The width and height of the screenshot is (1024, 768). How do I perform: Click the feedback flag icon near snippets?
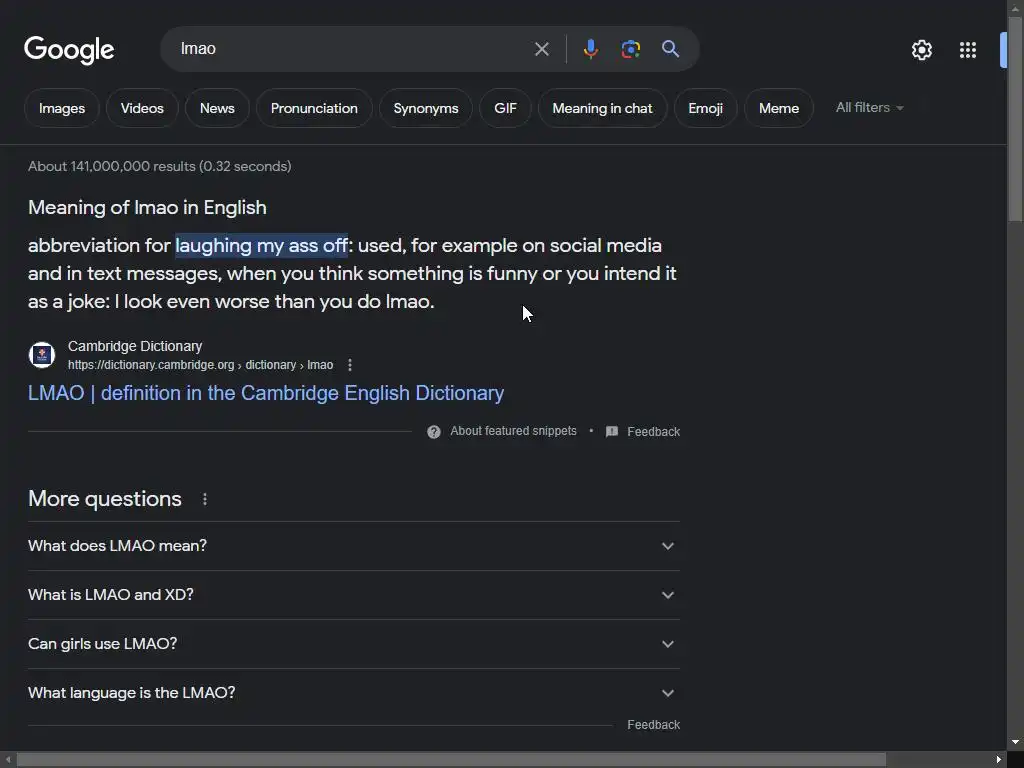pos(612,432)
